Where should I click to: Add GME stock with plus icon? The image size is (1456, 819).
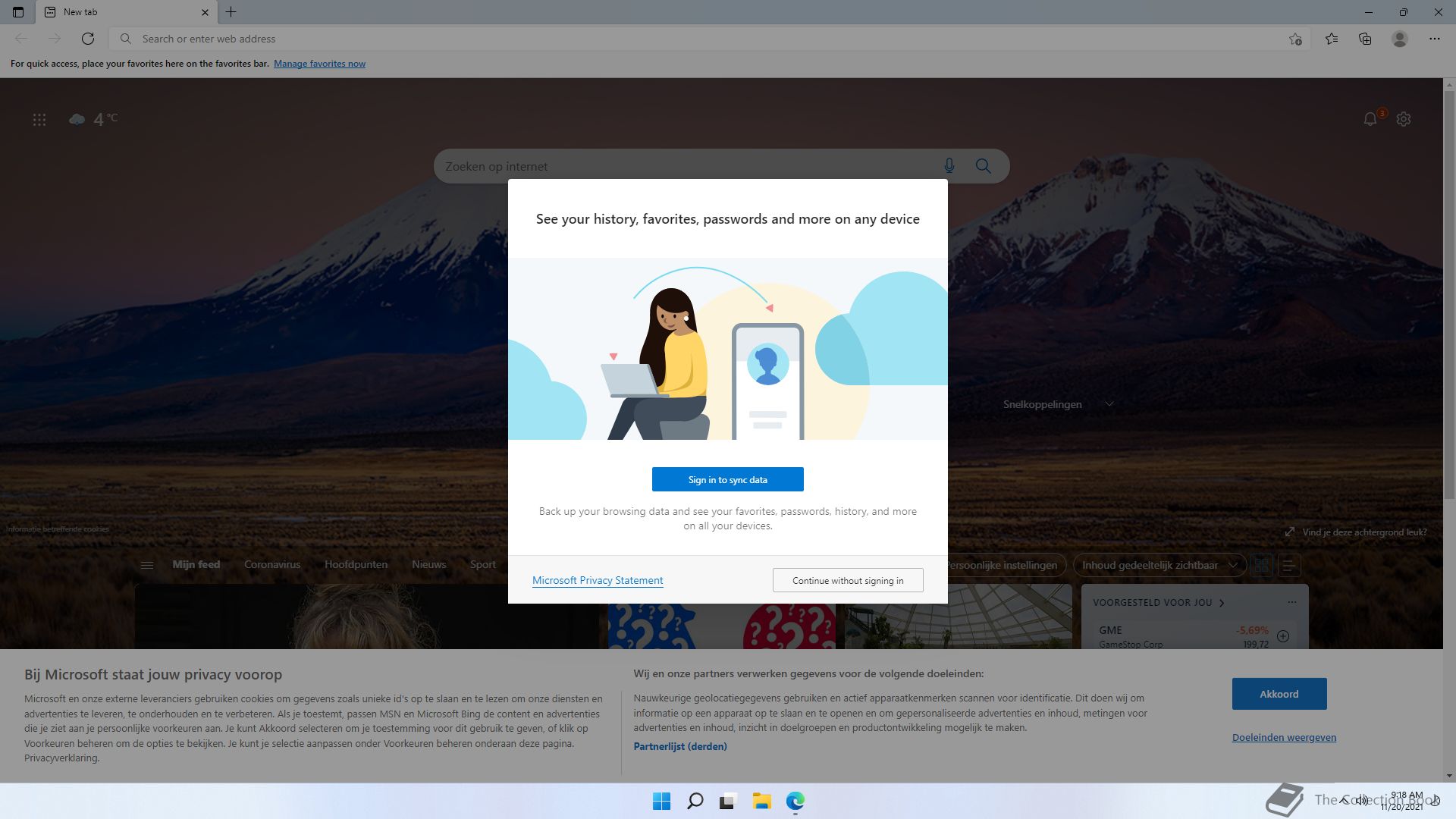click(1283, 636)
